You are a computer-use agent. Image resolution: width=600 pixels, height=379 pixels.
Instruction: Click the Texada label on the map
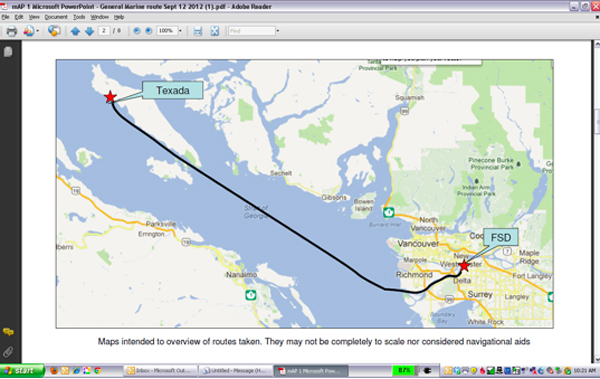[173, 90]
